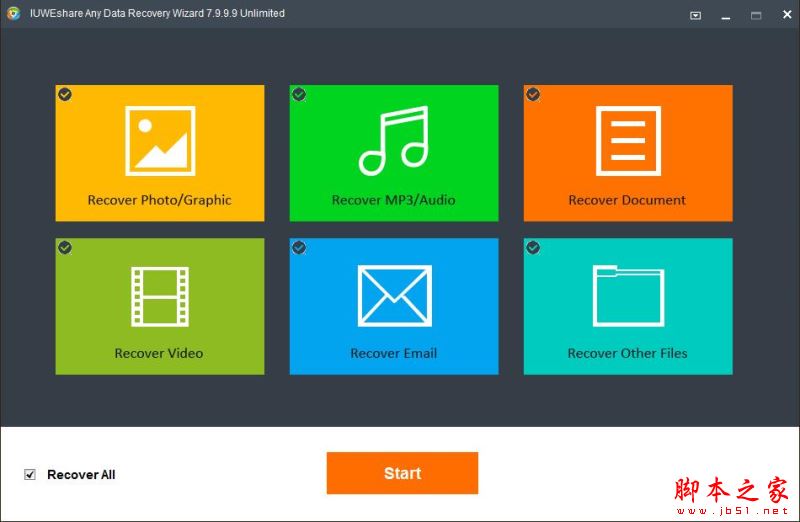
Task: Uncheck the Recover Other Files checkmark
Action: (533, 247)
